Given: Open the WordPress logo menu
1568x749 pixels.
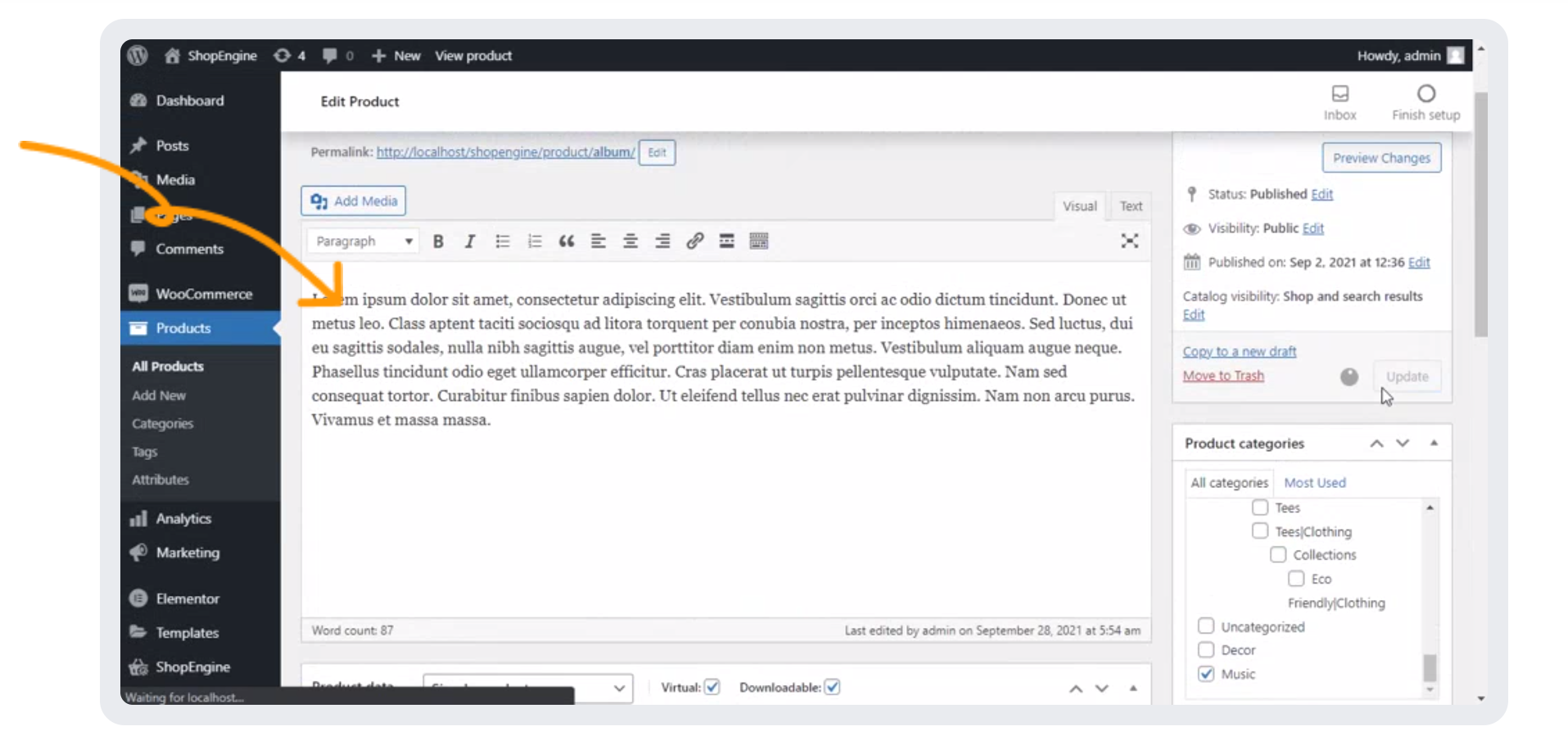Looking at the screenshot, I should pos(138,55).
